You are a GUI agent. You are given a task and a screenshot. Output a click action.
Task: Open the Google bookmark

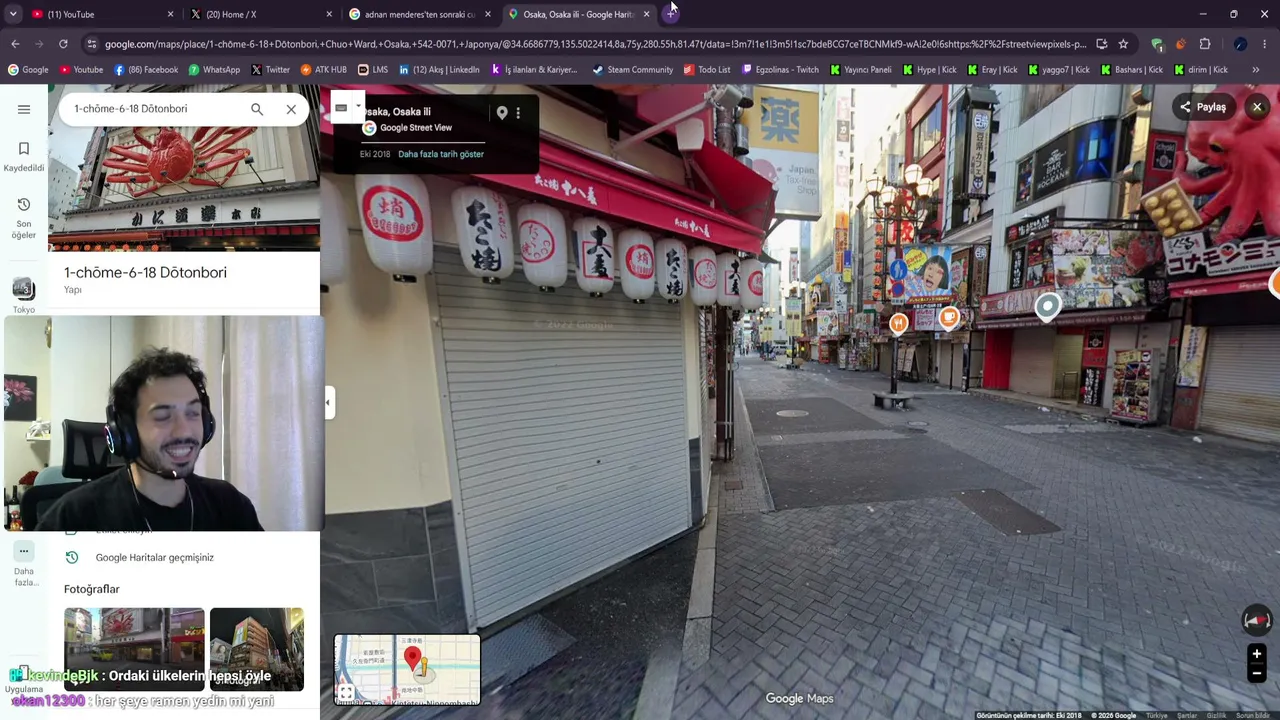click(x=28, y=70)
